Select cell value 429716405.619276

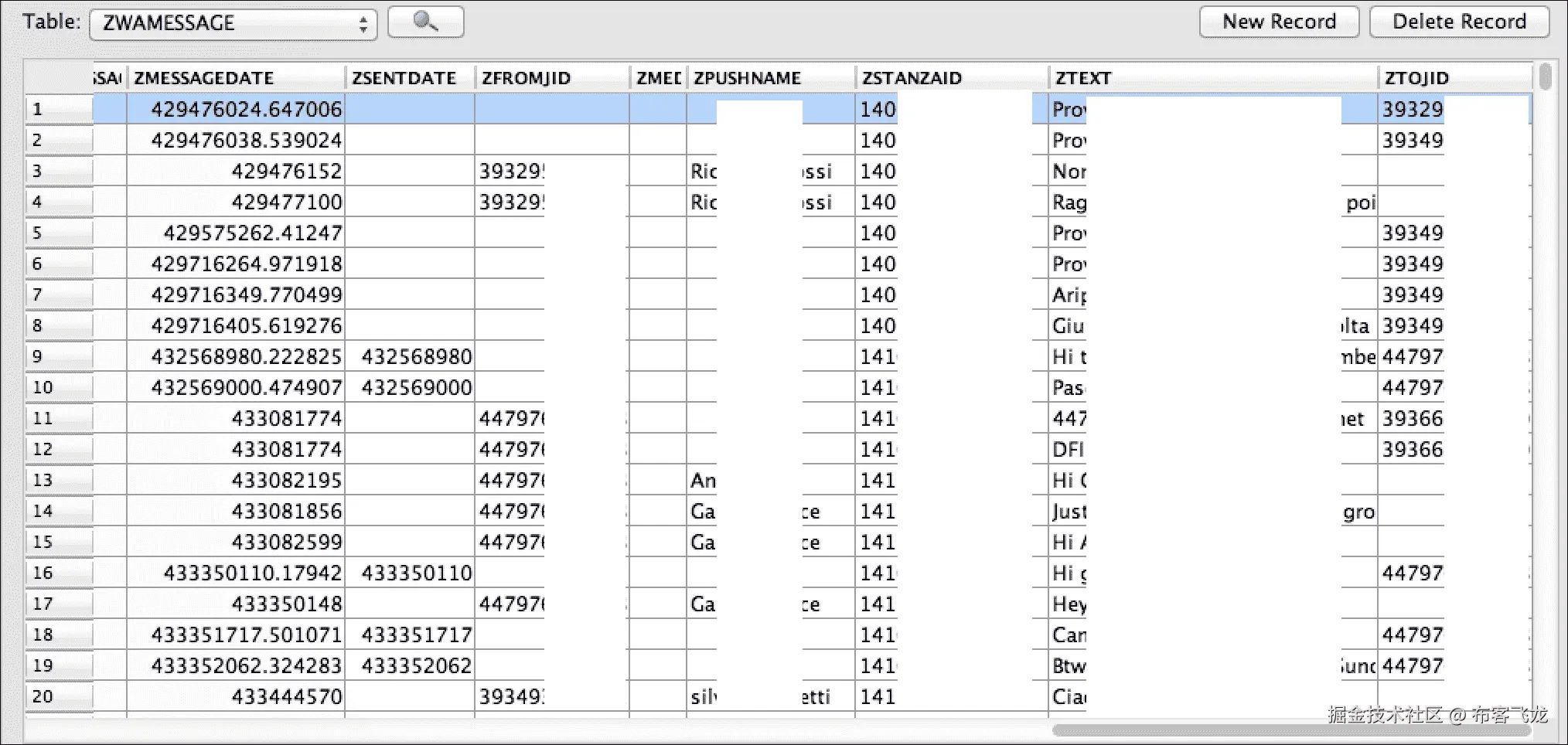pos(236,325)
